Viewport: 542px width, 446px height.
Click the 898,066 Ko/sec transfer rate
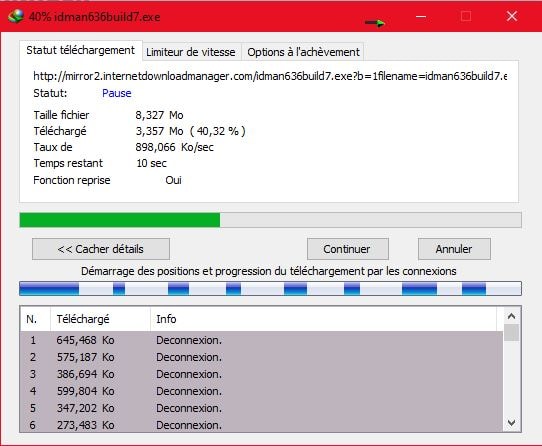175,148
